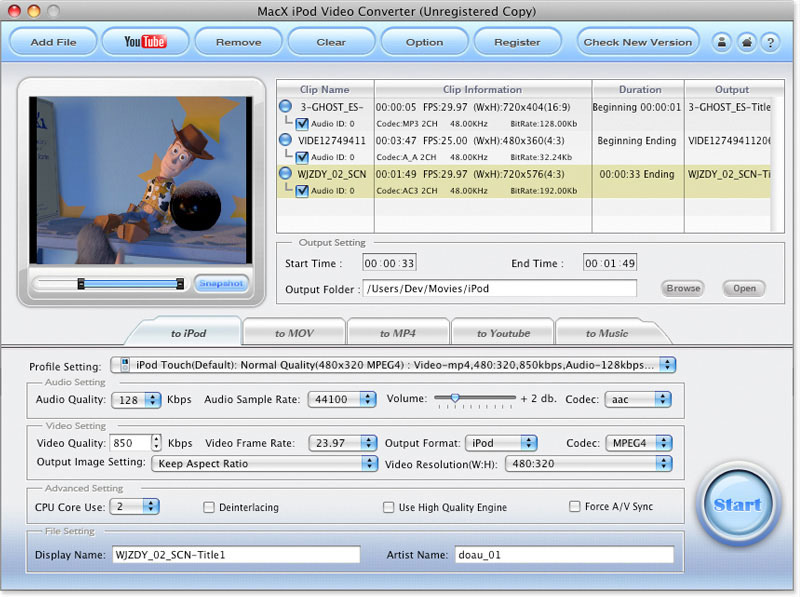Click the Start Time field
This screenshot has height=597, width=800.
pos(389,263)
